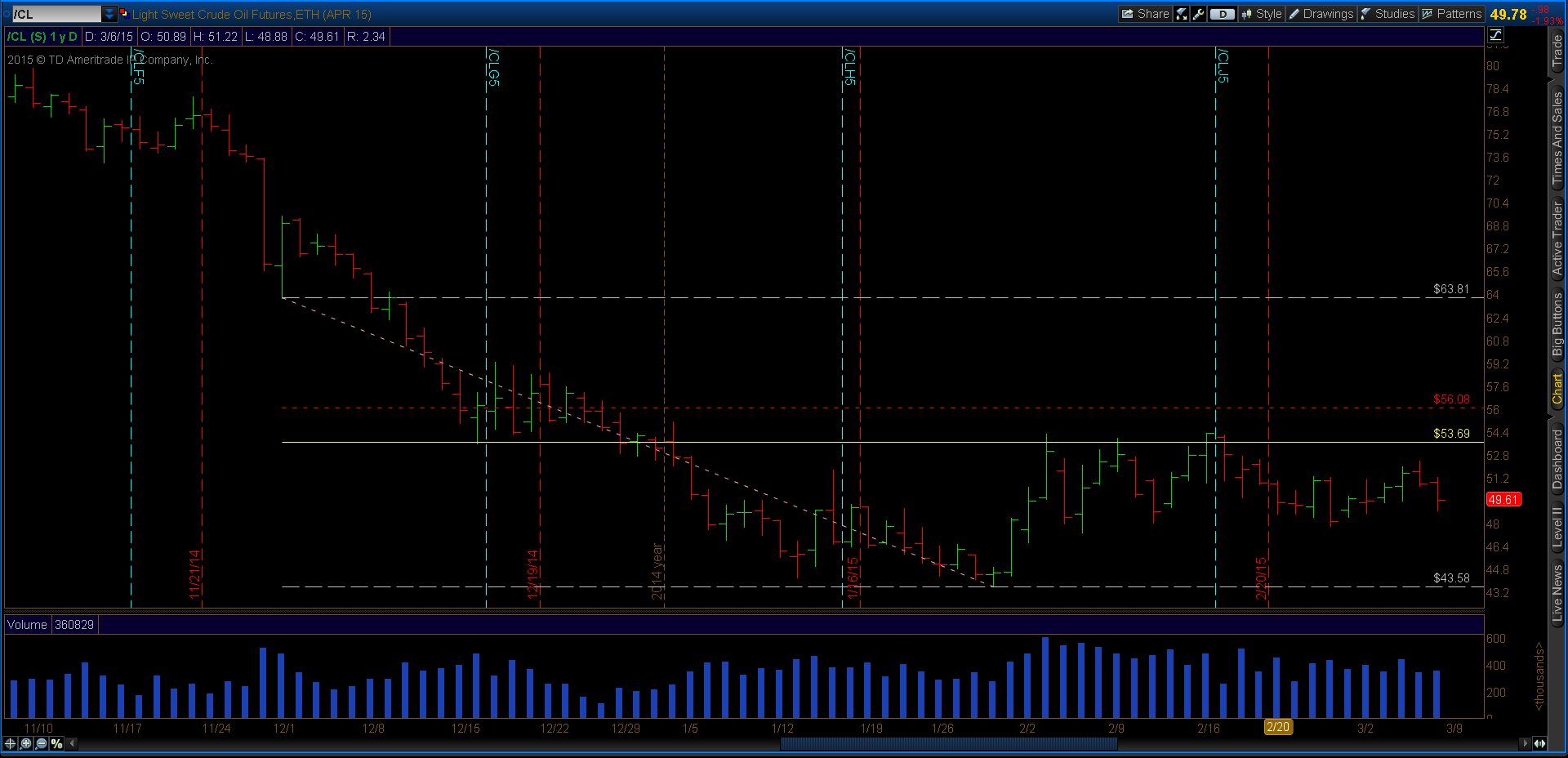The height and width of the screenshot is (758, 1568).
Task: Click the scroll left arrow
Action: coord(72,743)
